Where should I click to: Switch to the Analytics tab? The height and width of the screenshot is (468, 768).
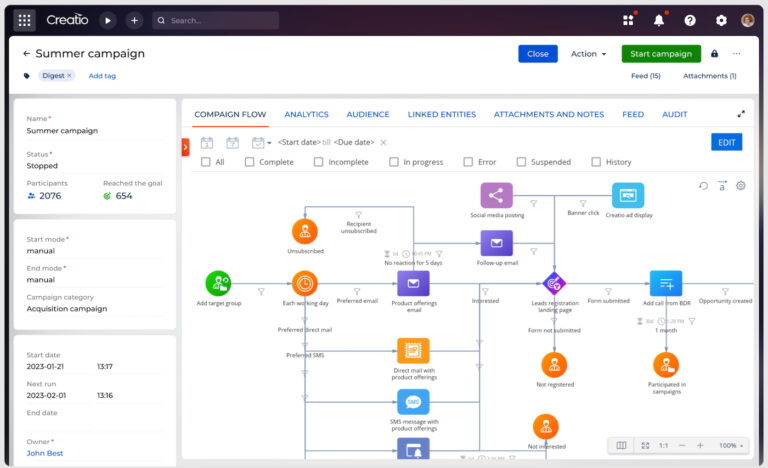[x=307, y=114]
